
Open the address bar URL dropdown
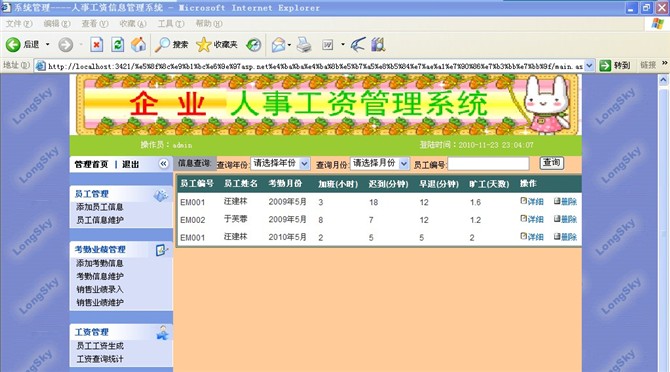pos(589,66)
